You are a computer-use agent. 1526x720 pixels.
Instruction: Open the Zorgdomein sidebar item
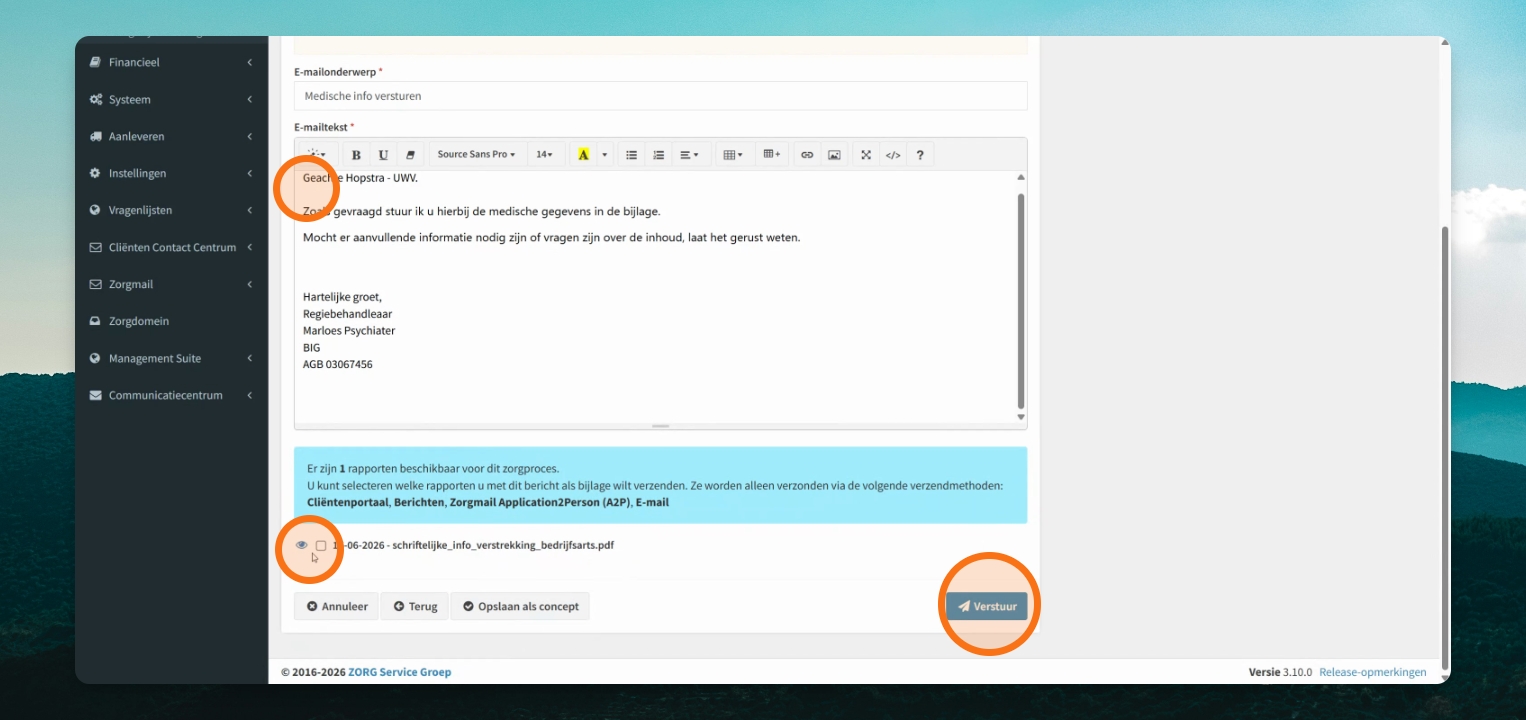(171, 321)
